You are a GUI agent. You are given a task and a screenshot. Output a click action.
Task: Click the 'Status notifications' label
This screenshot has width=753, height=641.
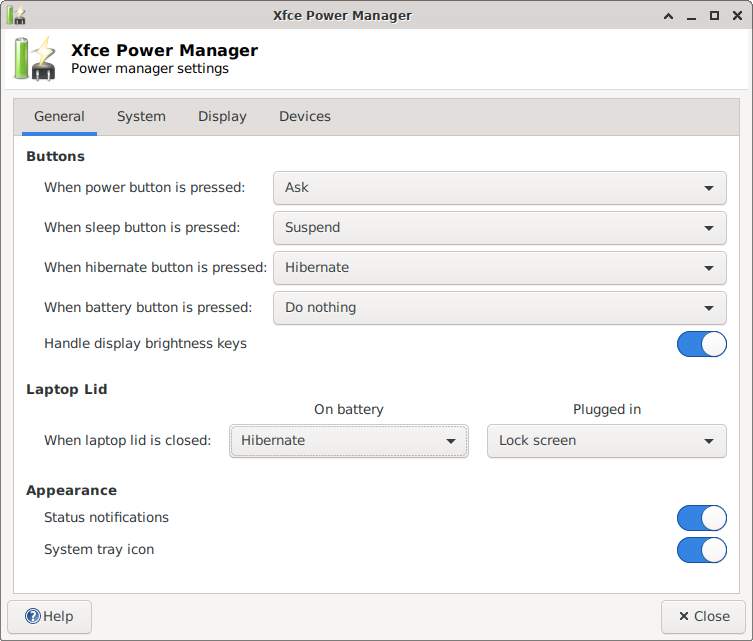click(107, 518)
